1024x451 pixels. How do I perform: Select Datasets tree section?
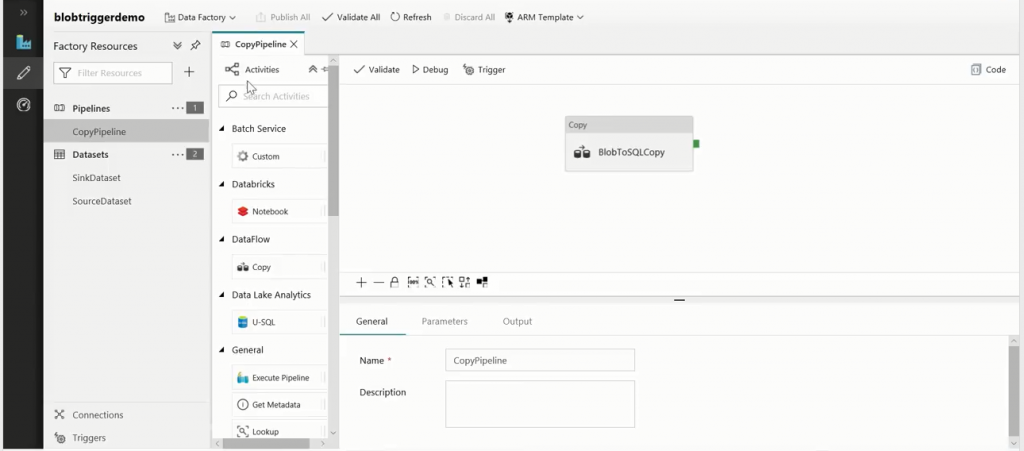[90, 155]
